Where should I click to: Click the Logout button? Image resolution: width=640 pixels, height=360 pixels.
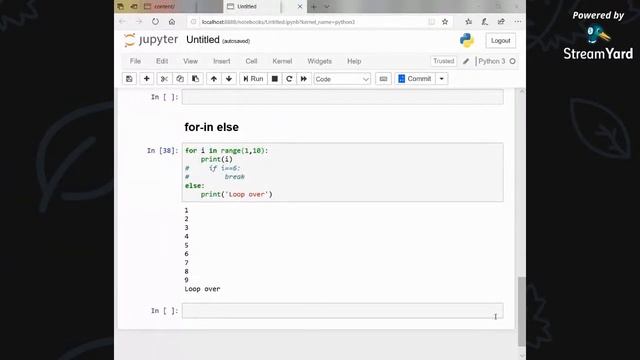tap(500, 41)
